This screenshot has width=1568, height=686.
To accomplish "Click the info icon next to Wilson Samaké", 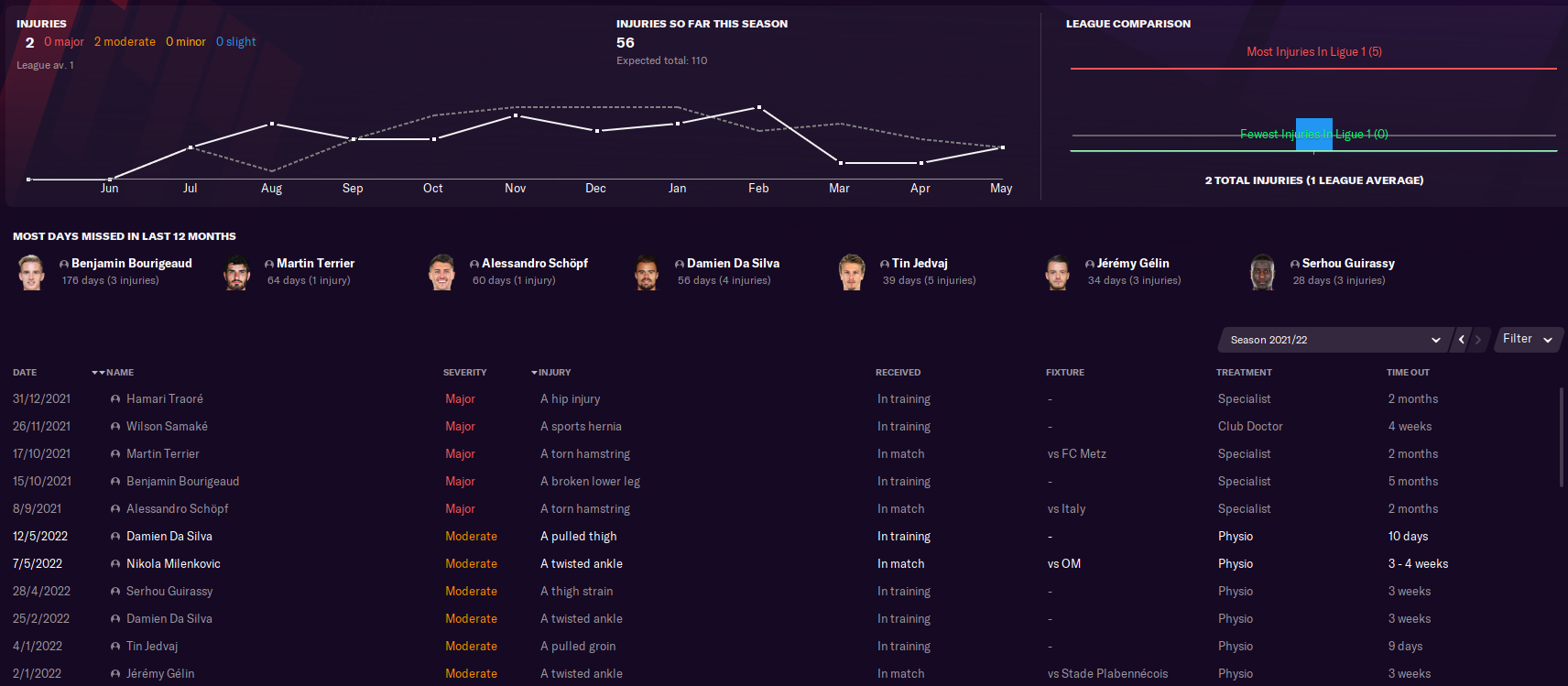I will 115,427.
